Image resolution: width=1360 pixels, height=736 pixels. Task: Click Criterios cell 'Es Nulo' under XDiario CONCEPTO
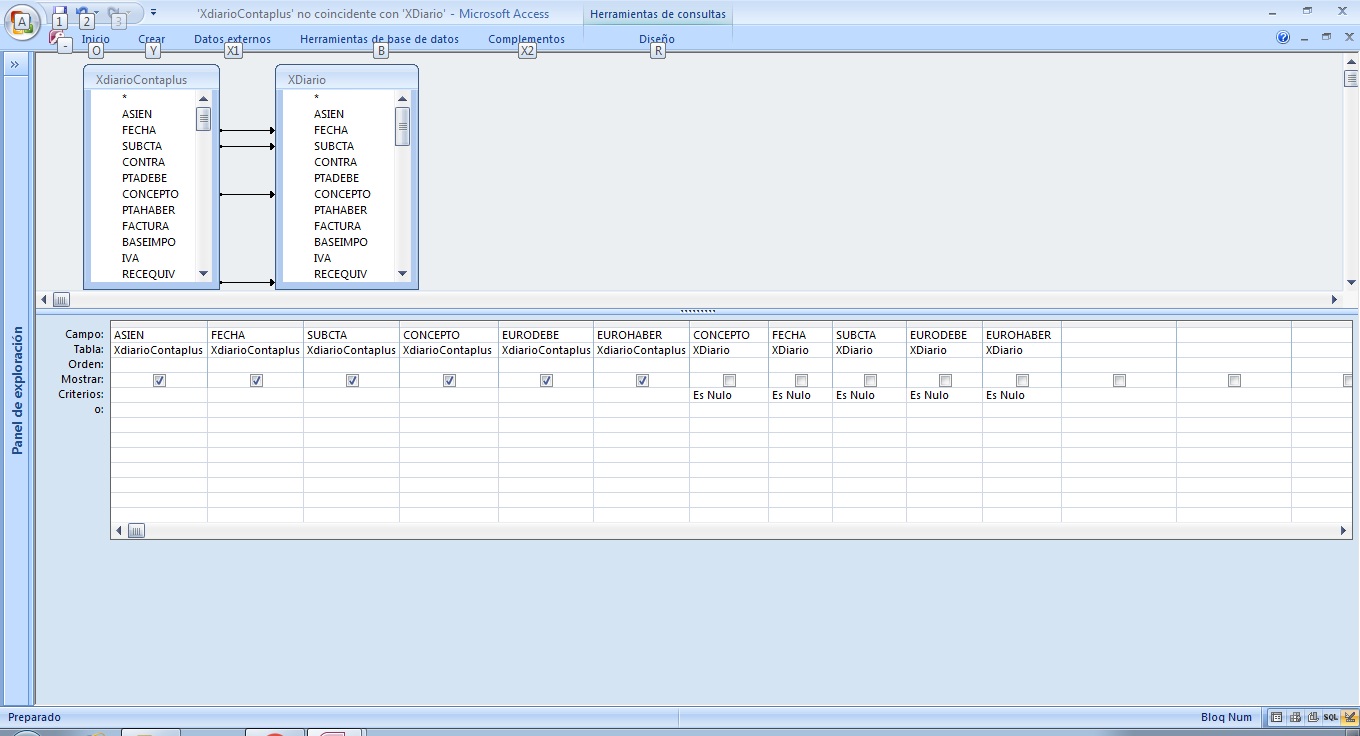point(729,395)
